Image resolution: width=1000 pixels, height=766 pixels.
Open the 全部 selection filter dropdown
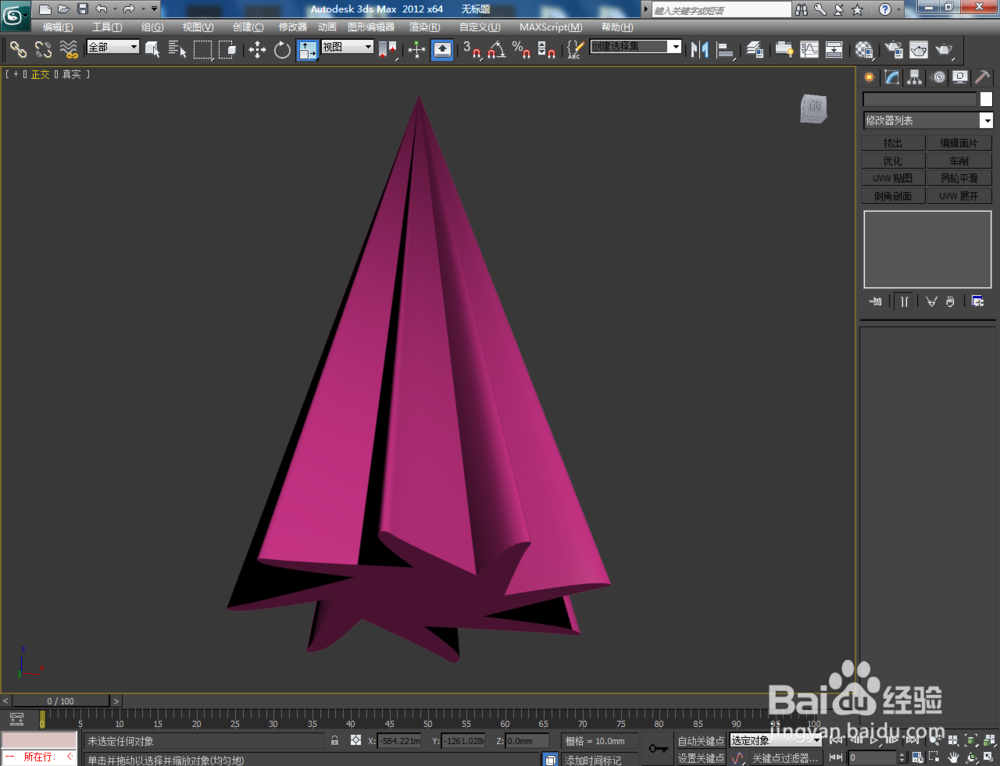[x=113, y=47]
